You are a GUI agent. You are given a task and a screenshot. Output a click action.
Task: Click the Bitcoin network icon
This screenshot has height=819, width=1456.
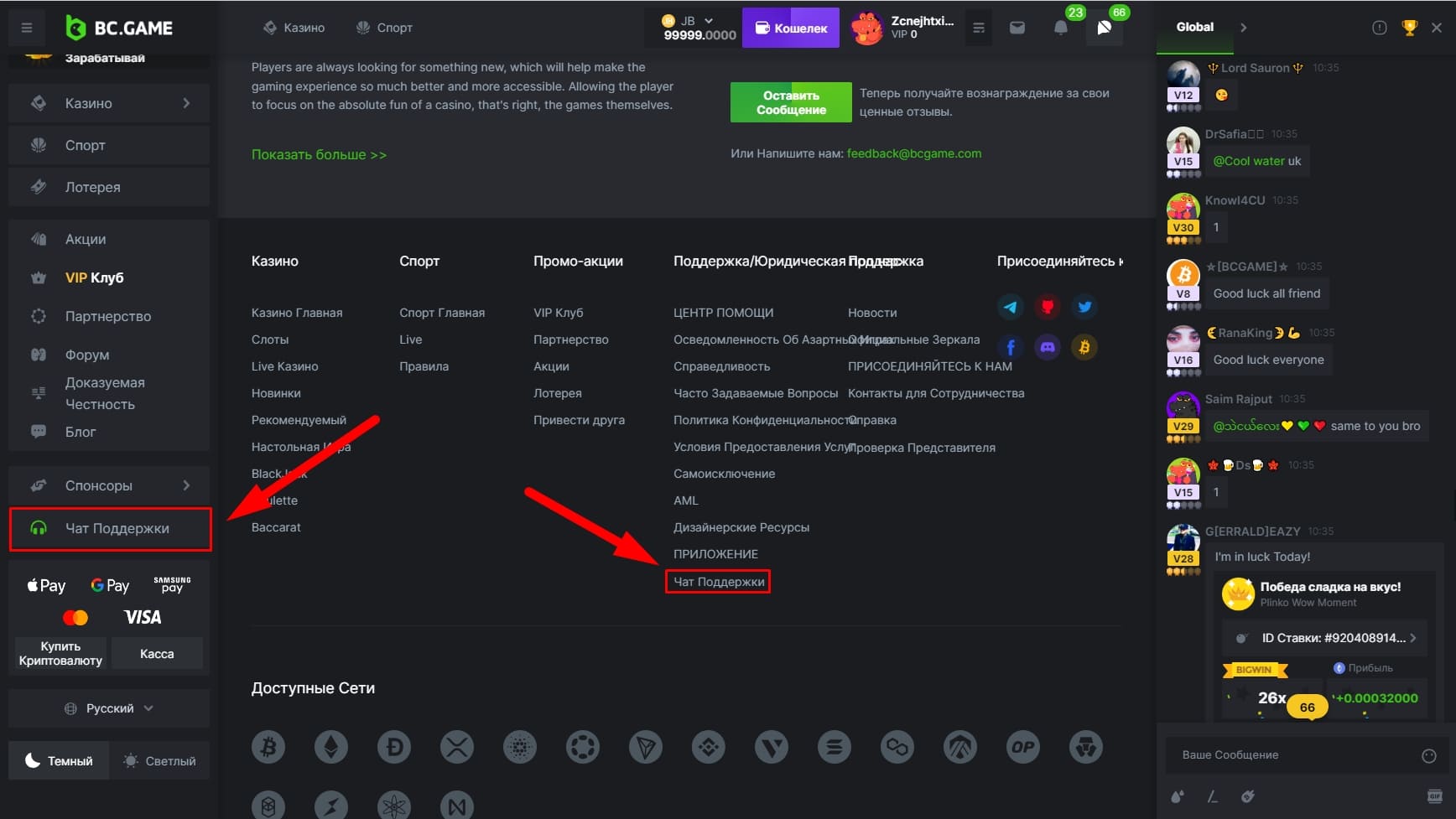268,747
